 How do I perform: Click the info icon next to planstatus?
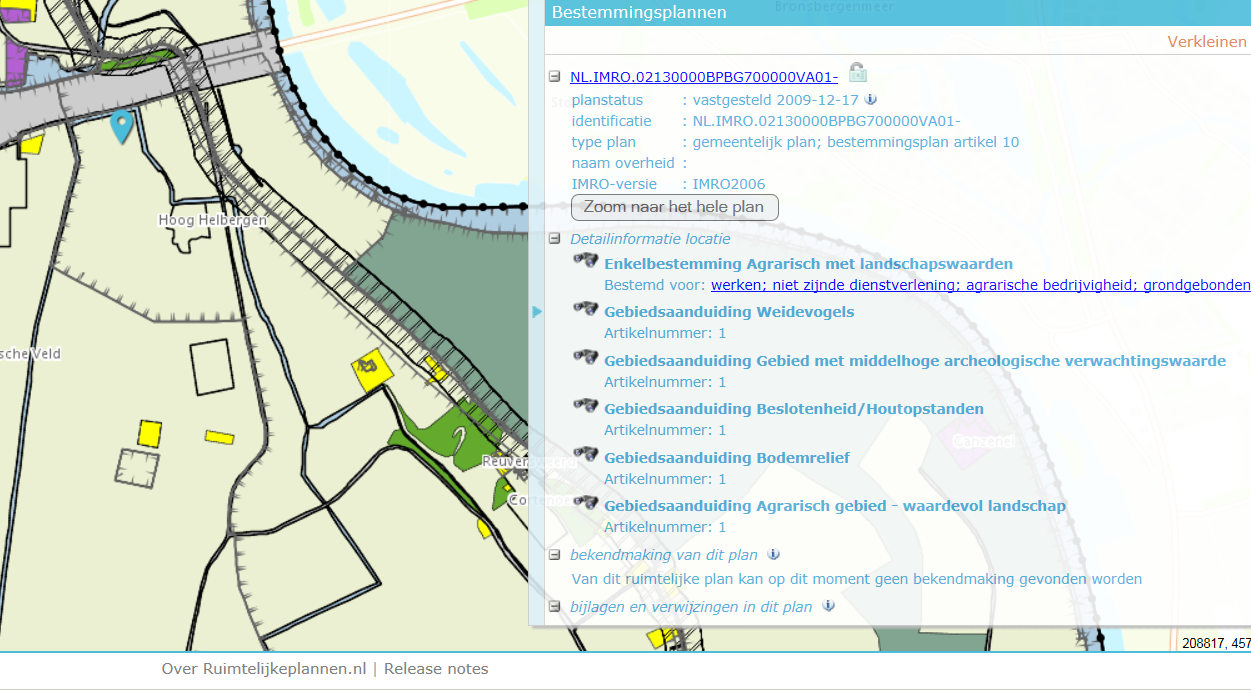(x=871, y=99)
